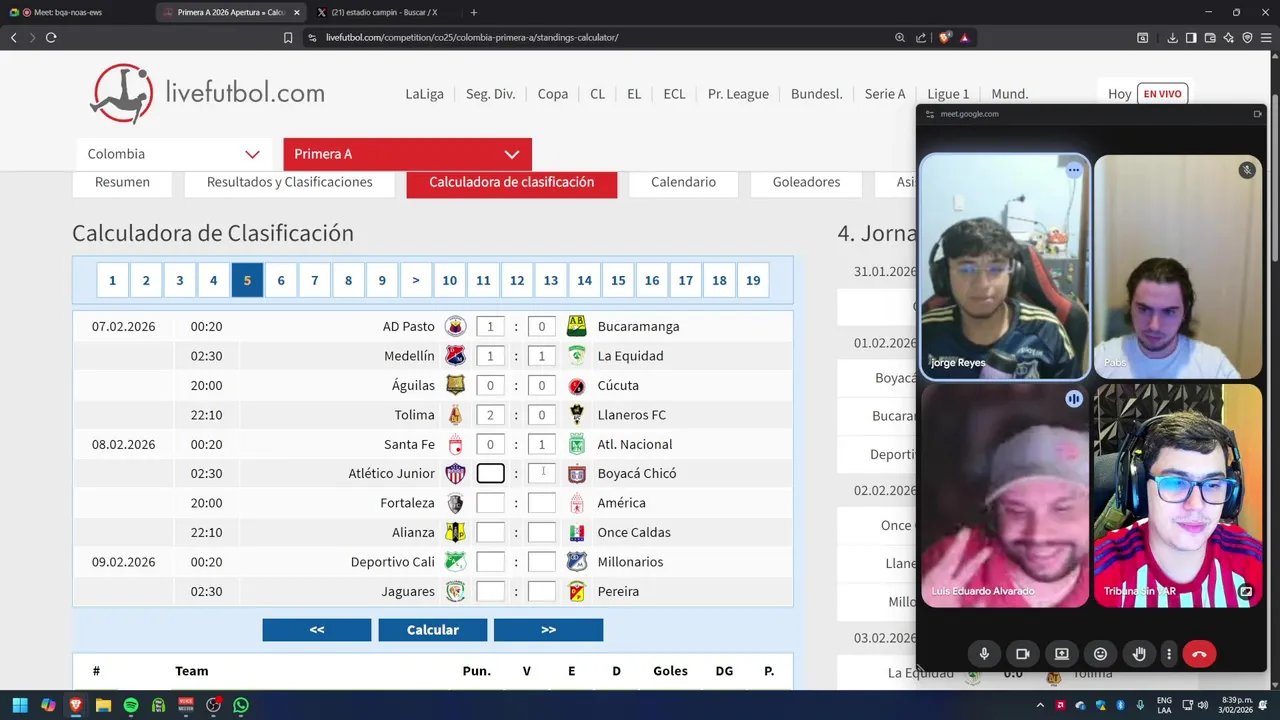Open browser zoom control

(x=900, y=37)
